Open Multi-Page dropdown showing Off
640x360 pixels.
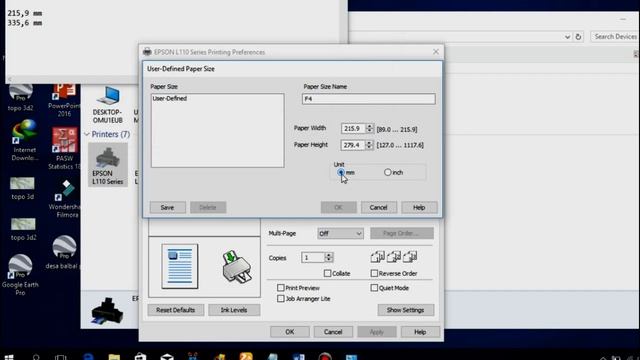[340, 233]
